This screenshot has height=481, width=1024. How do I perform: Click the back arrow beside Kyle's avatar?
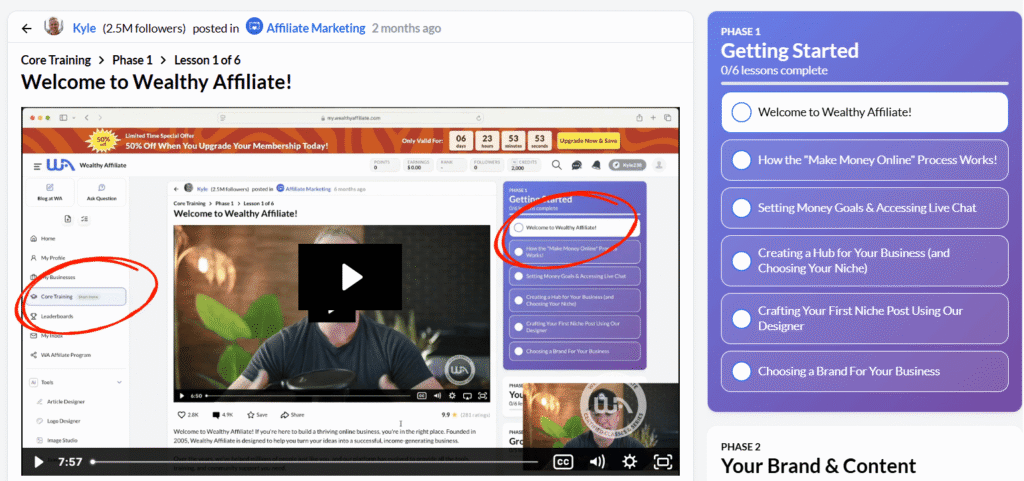coord(27,28)
